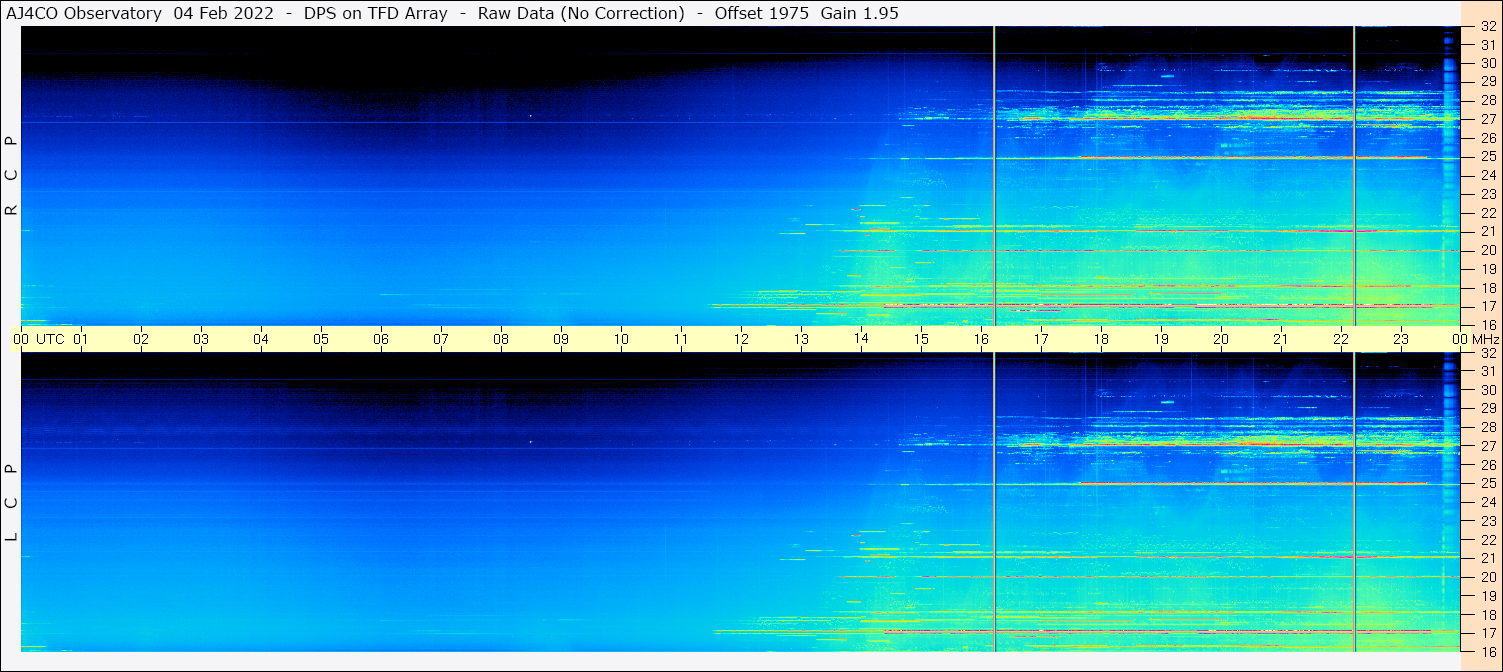
Task: Click the 31 MHz label of the LCP panel
Action: pos(1488,371)
